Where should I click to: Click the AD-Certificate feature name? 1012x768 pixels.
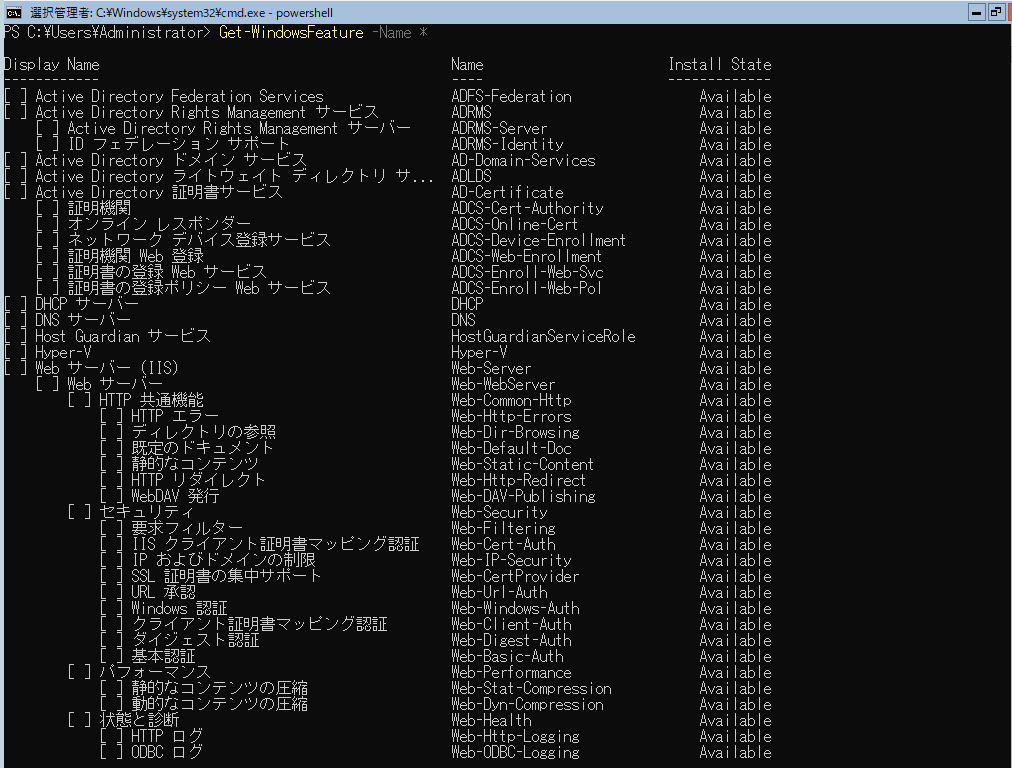pos(507,192)
